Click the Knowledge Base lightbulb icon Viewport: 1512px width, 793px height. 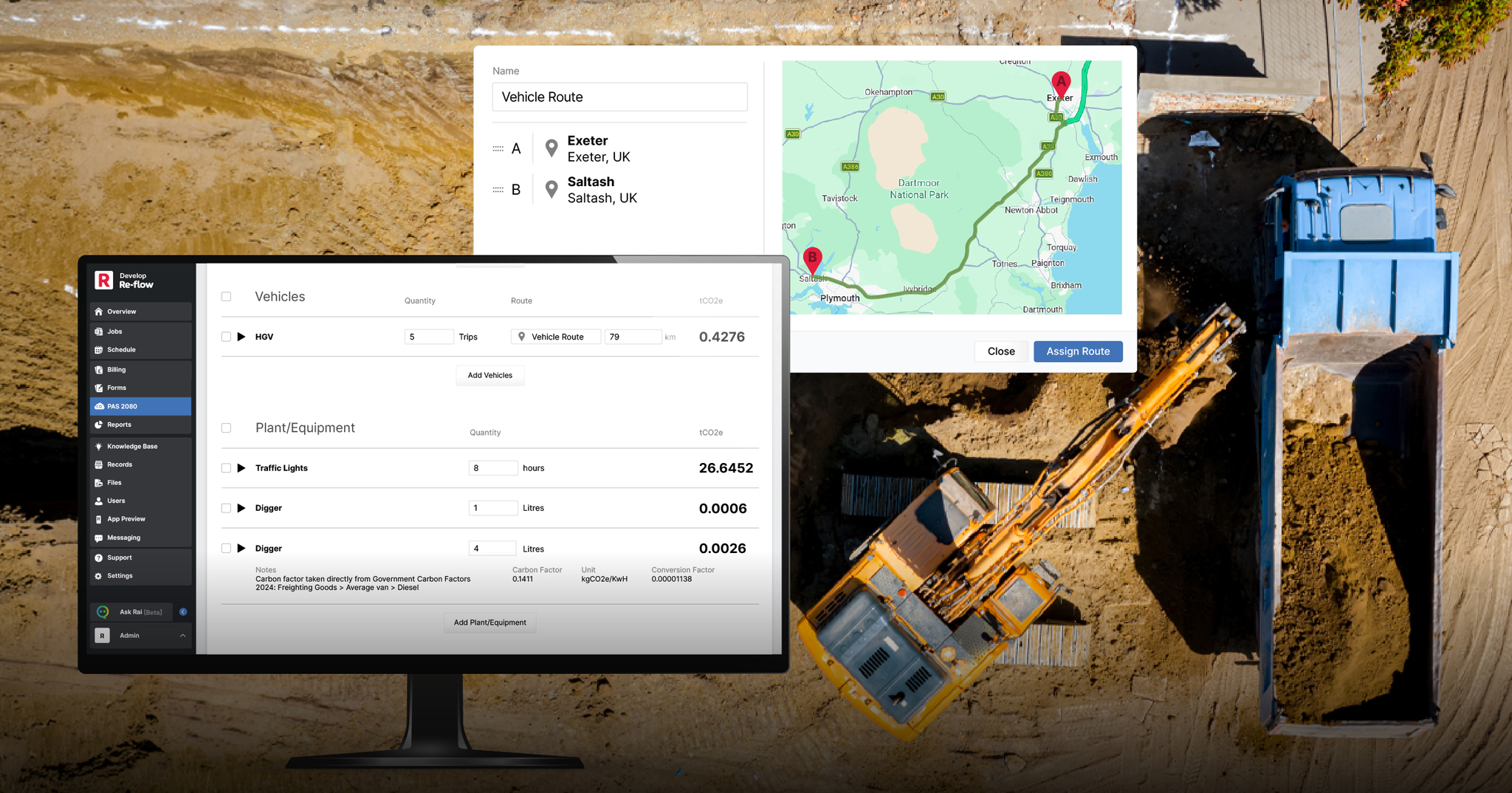click(99, 447)
